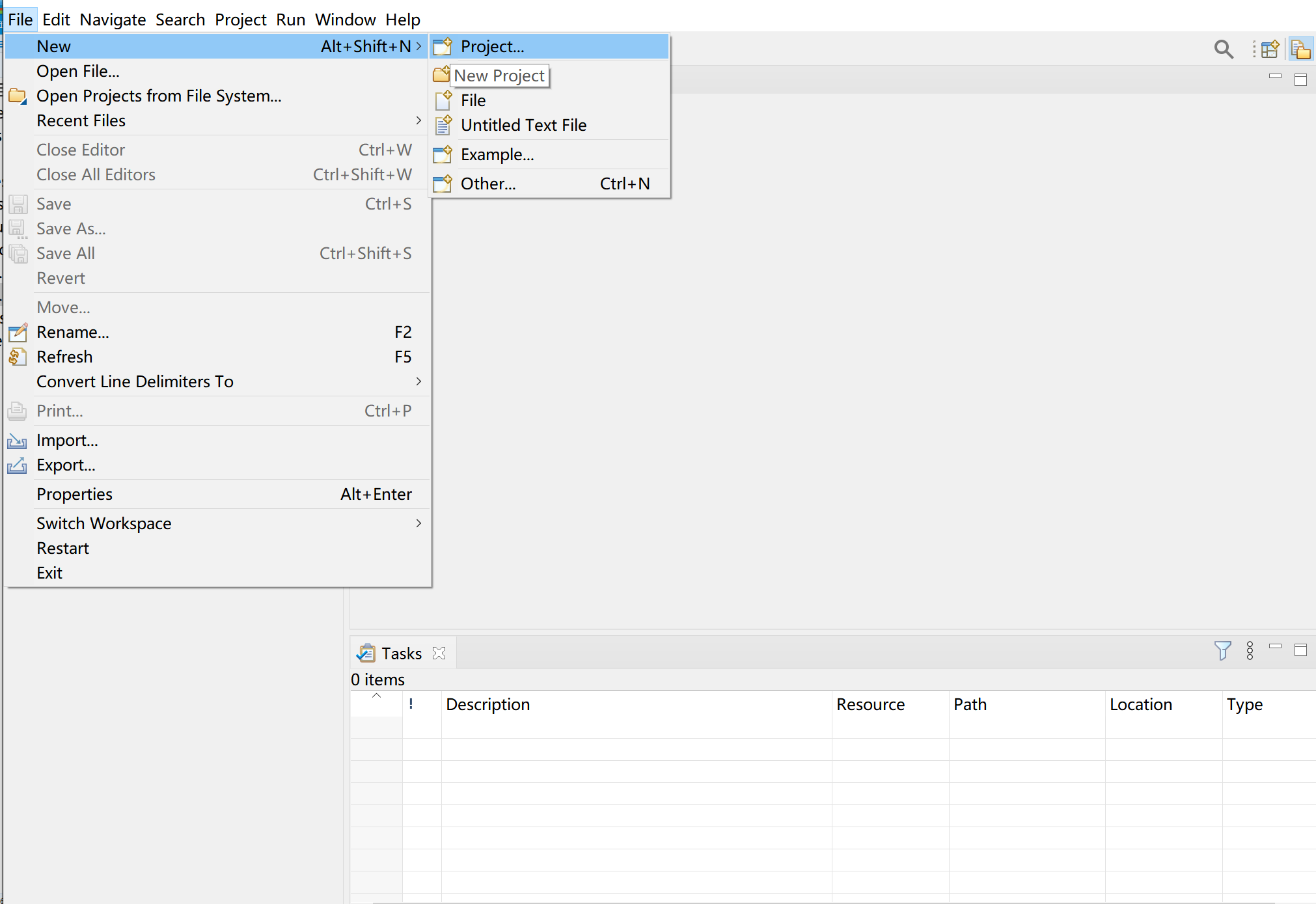This screenshot has height=904, width=1316.
Task: Minimize the Tasks view panel
Action: [1275, 646]
